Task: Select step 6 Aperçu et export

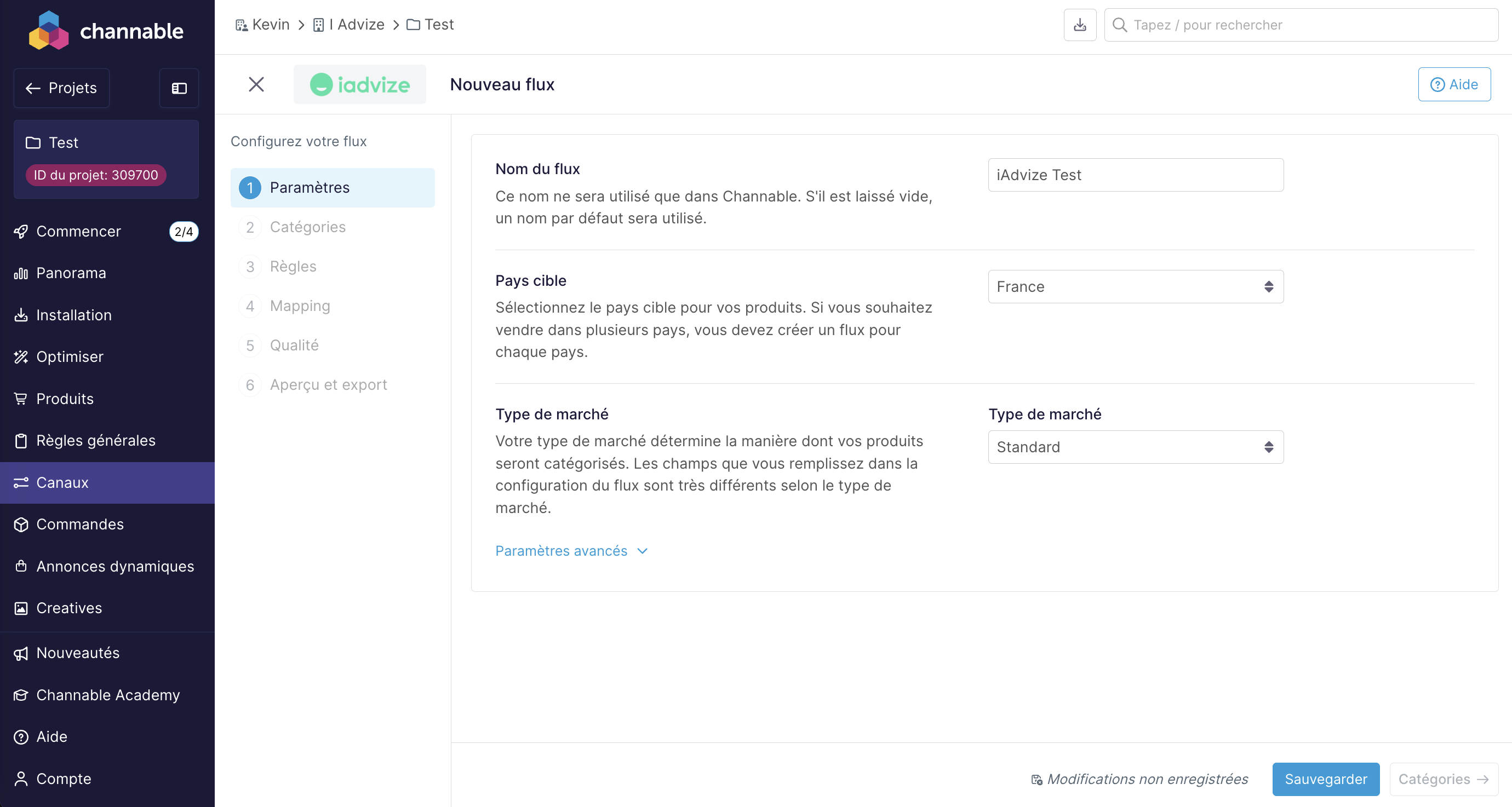Action: 328,385
